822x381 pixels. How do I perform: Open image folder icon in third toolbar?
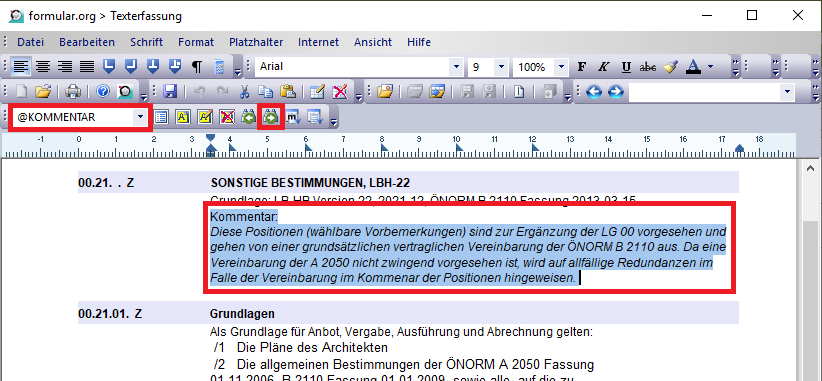coord(384,92)
